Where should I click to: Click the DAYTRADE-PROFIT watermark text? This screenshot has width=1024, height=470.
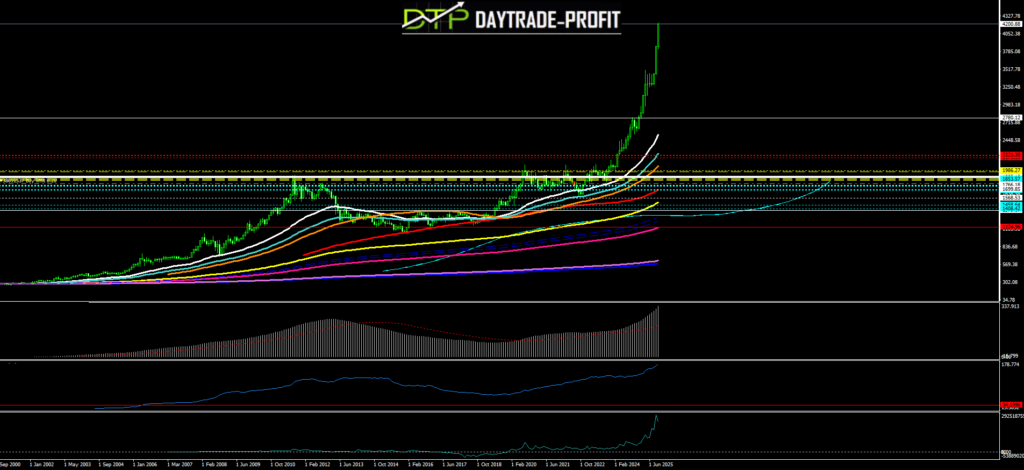pyautogui.click(x=533, y=18)
